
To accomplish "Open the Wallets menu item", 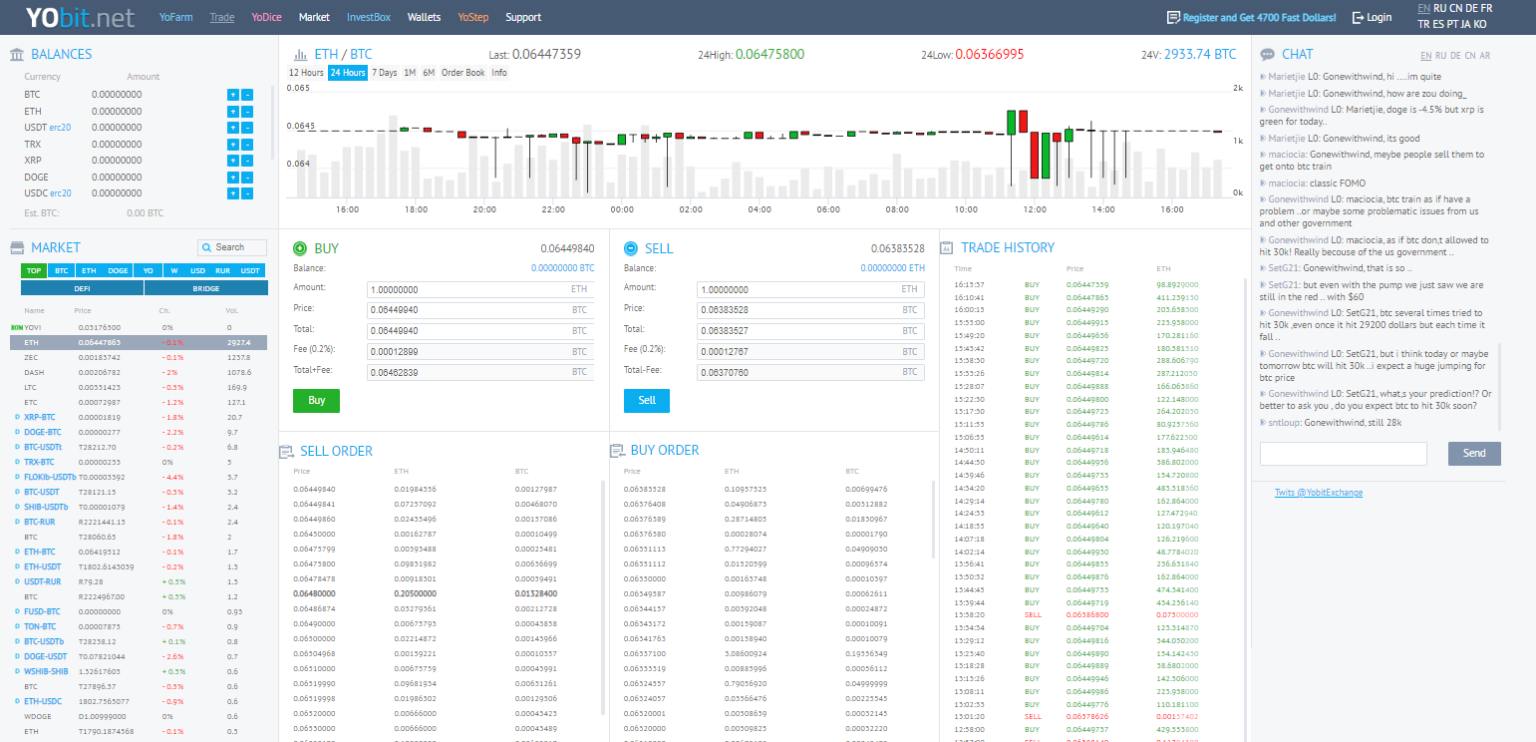I will 424,17.
